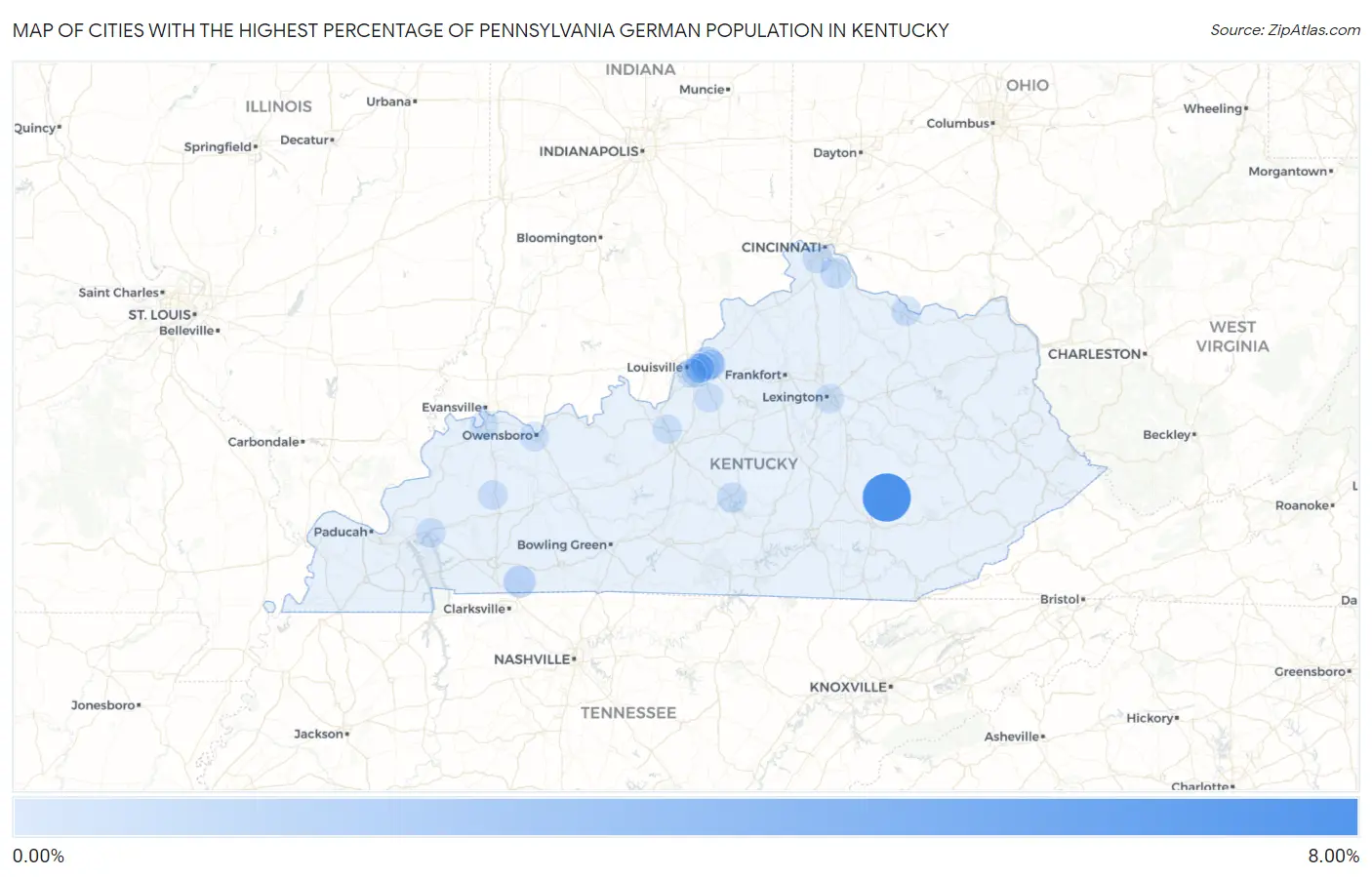Click the Bowling Green city label
This screenshot has width=1372, height=877.
coord(563,545)
